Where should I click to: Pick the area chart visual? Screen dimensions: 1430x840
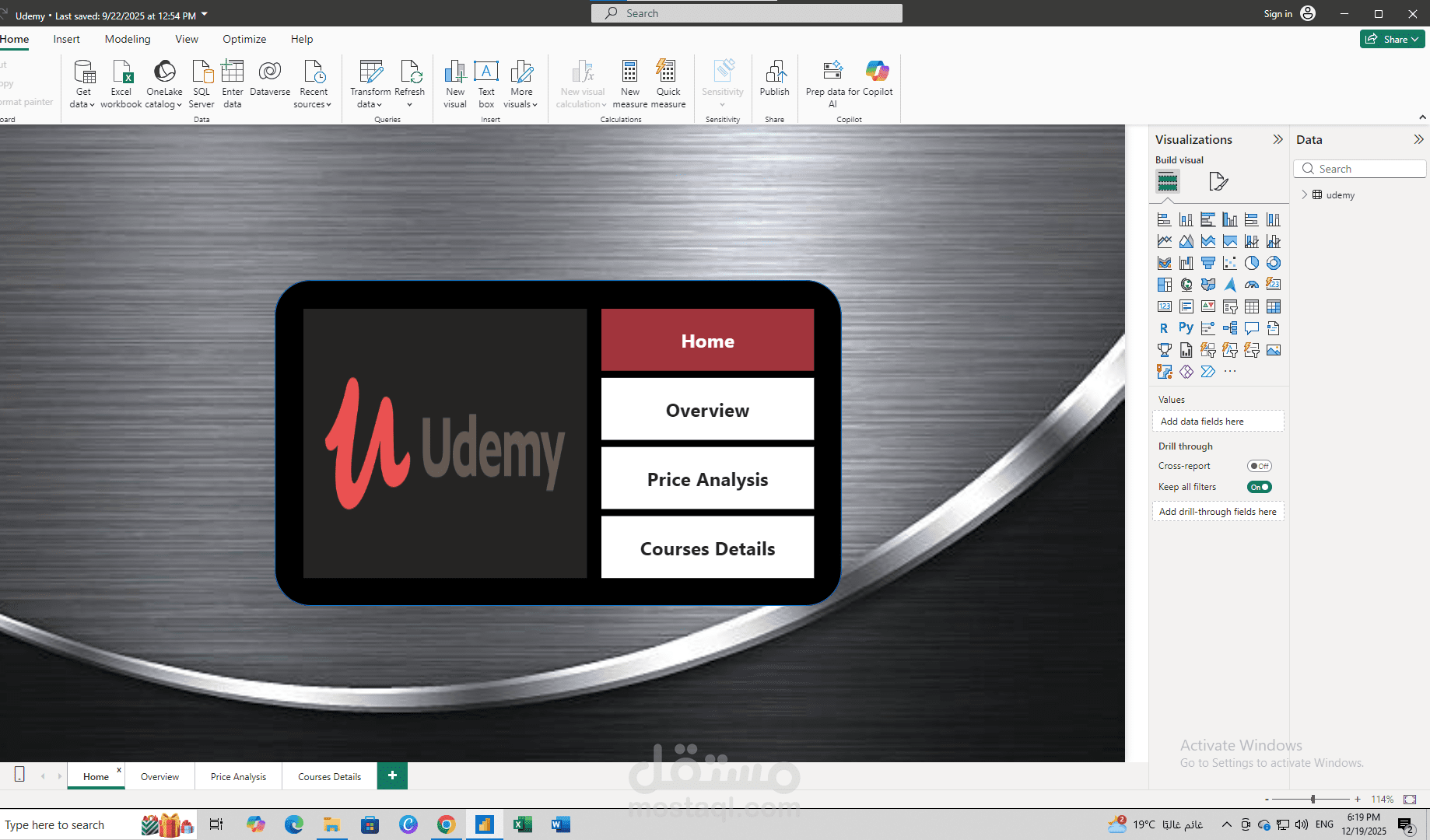[1186, 241]
